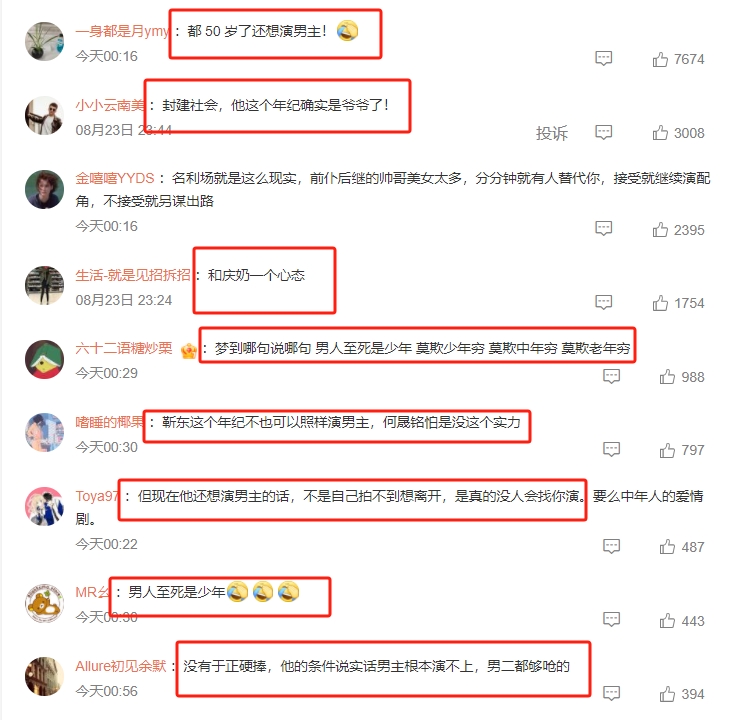
Task: Reply to 金嘻嘻YYDS's comment
Action: 604,228
